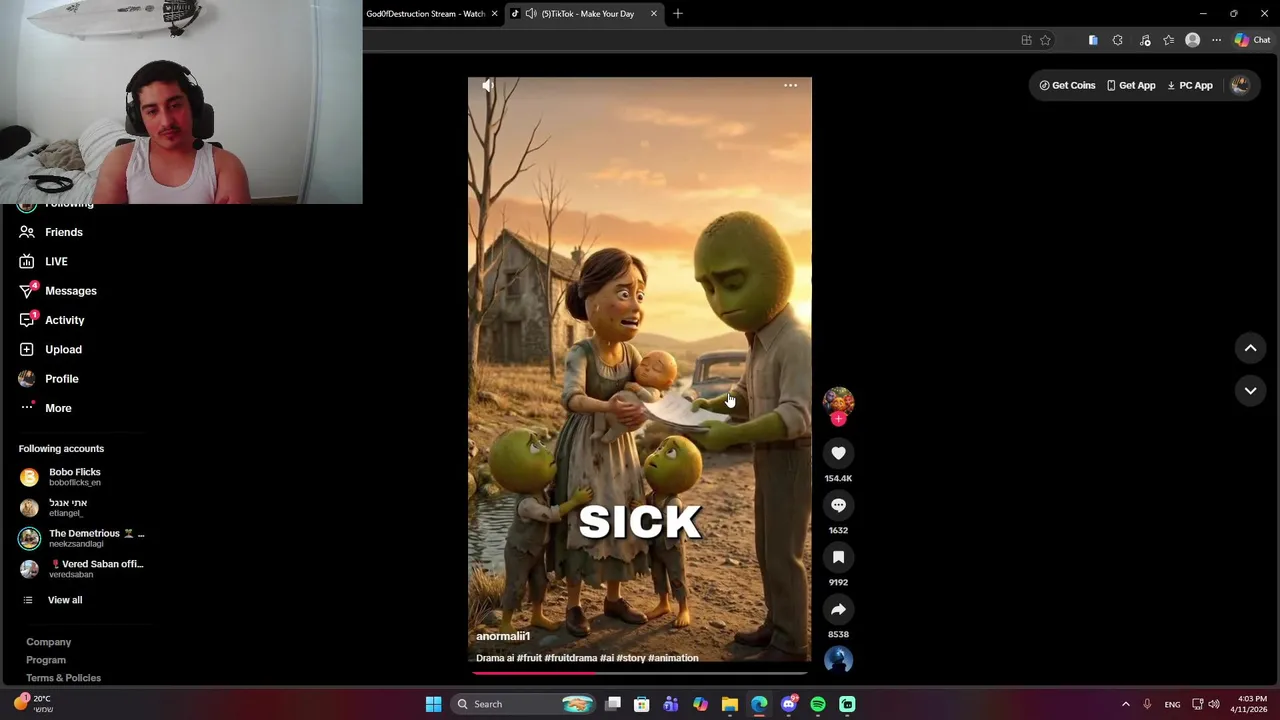Image resolution: width=1280 pixels, height=720 pixels.
Task: Close the TikTok browser tab
Action: point(654,14)
